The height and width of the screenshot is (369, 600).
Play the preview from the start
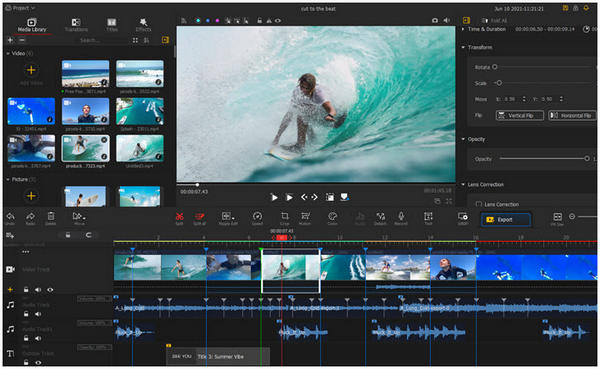click(274, 198)
